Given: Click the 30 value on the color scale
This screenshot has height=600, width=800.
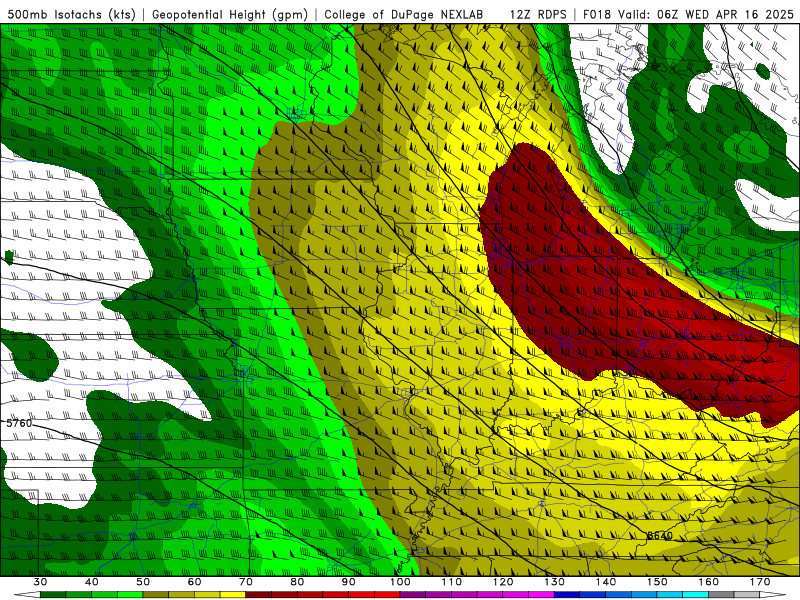Looking at the screenshot, I should (40, 582).
